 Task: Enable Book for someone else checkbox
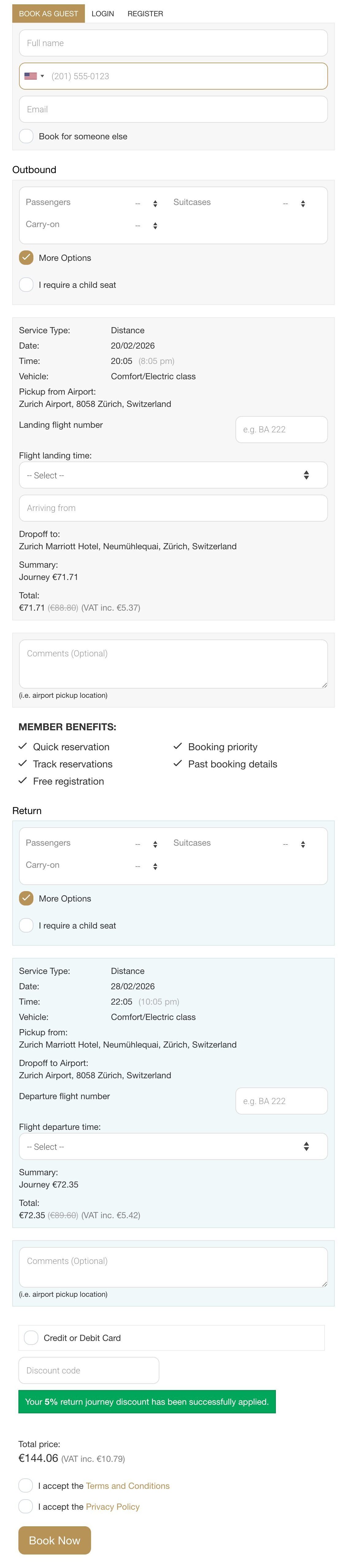click(26, 136)
